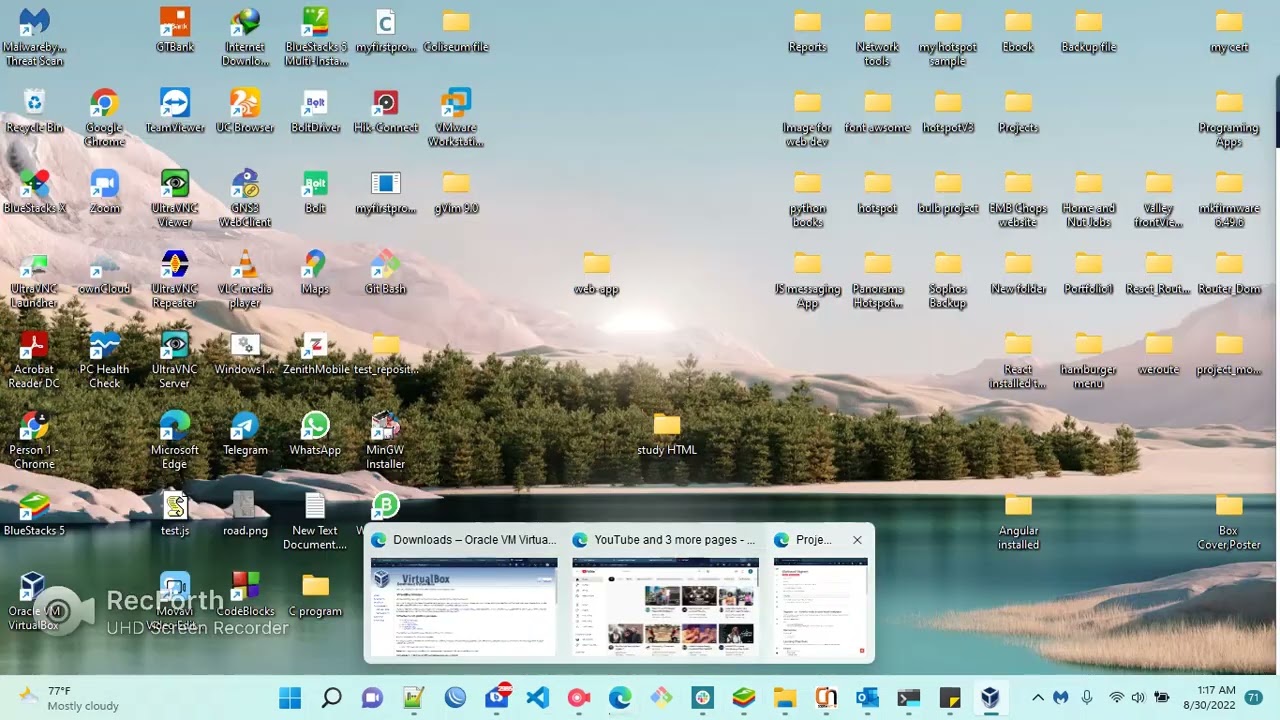Viewport: 1280px width, 720px height.
Task: Select the UltraVNC Viewer desktop icon
Action: (175, 199)
